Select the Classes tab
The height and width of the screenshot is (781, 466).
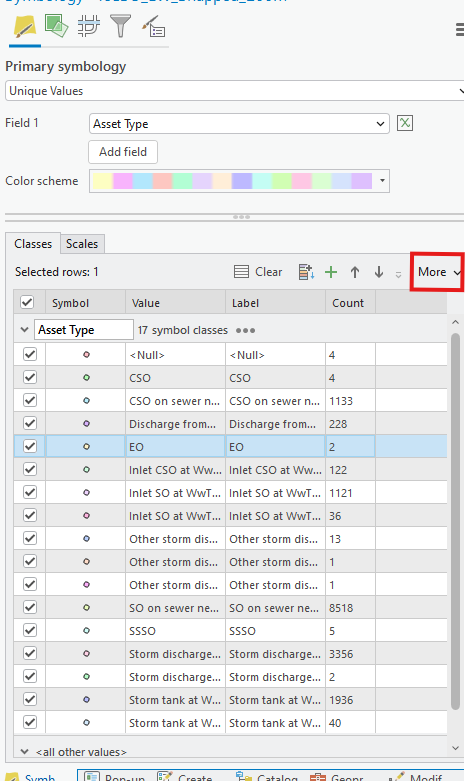point(33,244)
